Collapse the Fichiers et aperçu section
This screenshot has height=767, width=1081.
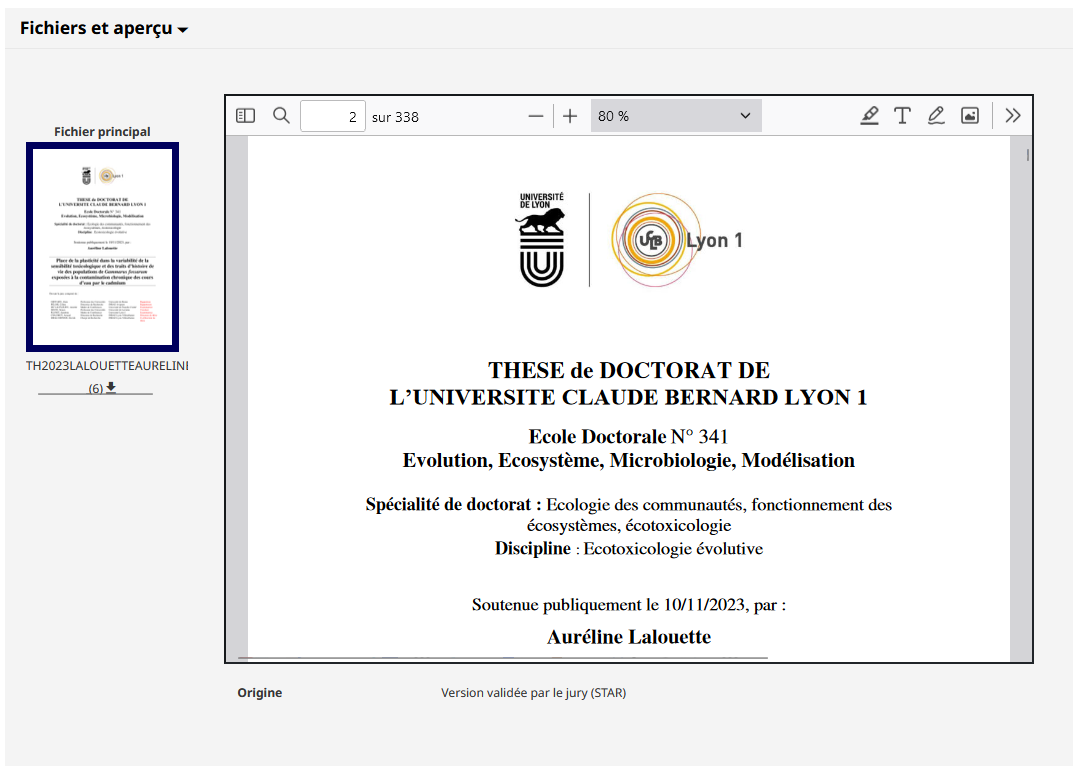tap(103, 28)
